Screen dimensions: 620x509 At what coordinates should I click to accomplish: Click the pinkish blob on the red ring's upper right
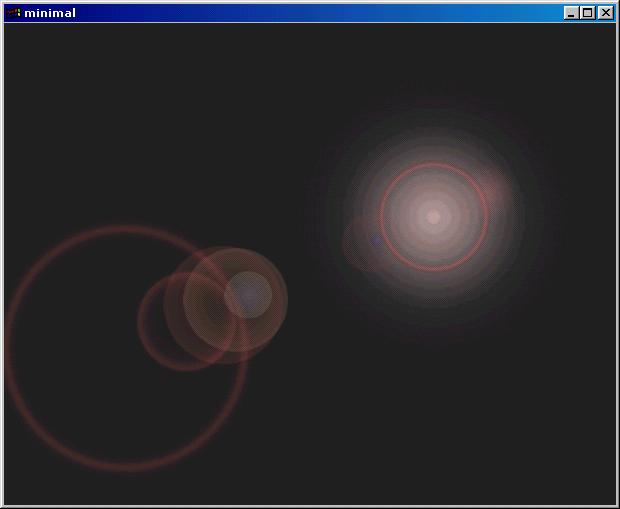coord(492,187)
